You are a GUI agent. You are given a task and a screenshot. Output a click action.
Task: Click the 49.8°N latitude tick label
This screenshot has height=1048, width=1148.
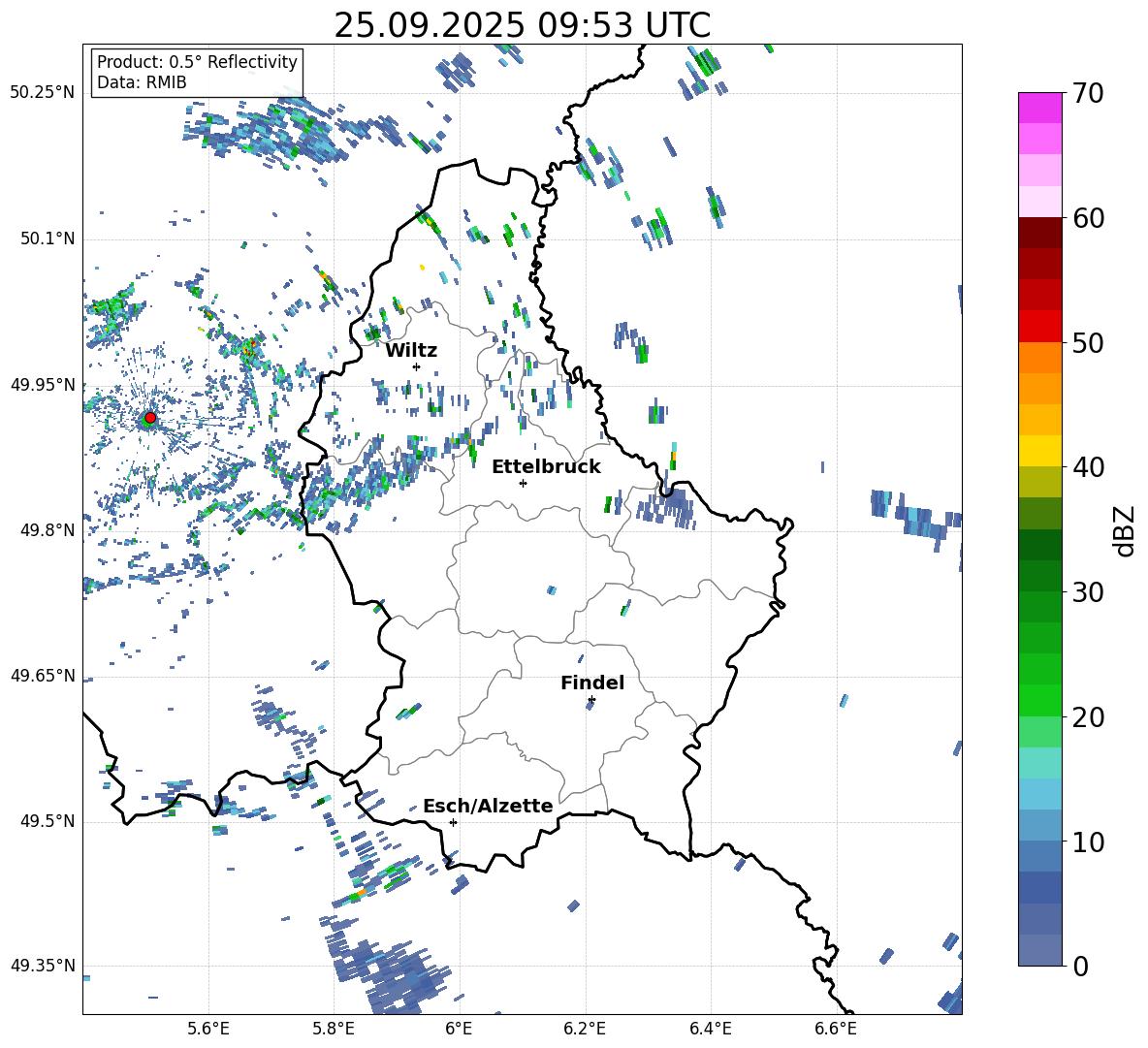pyautogui.click(x=48, y=530)
